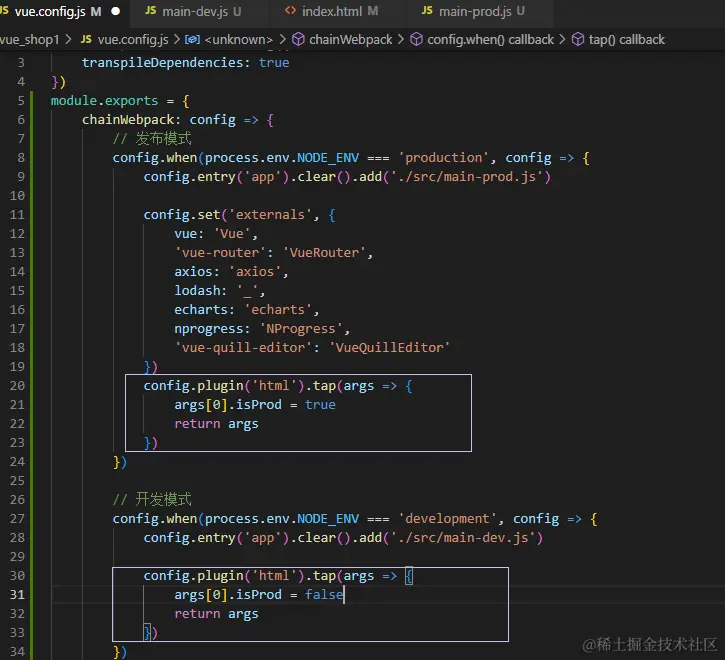The height and width of the screenshot is (660, 725).
Task: Click the 'development' string on line 27
Action: point(448,519)
